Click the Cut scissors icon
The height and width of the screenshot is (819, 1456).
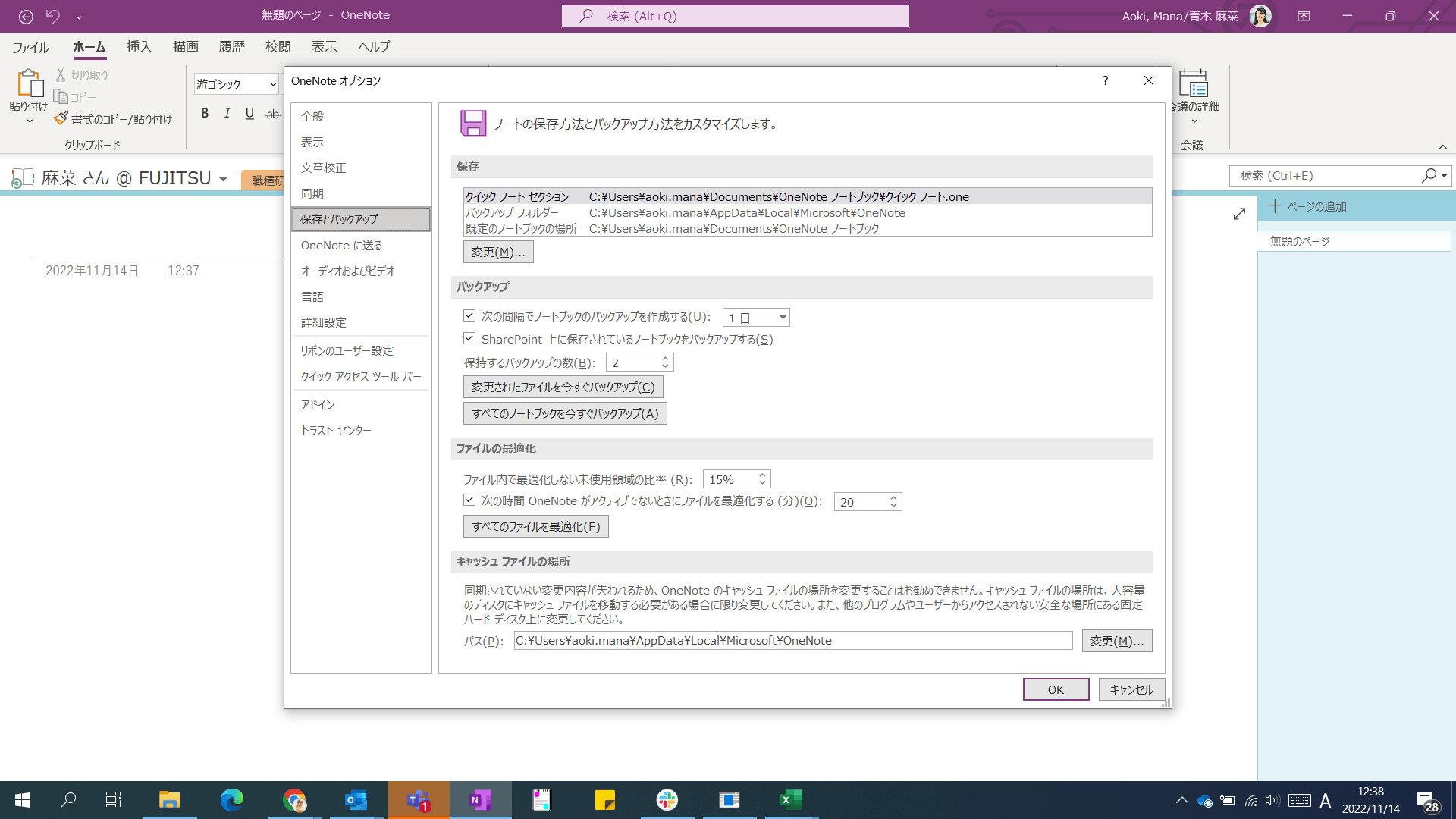pyautogui.click(x=61, y=74)
